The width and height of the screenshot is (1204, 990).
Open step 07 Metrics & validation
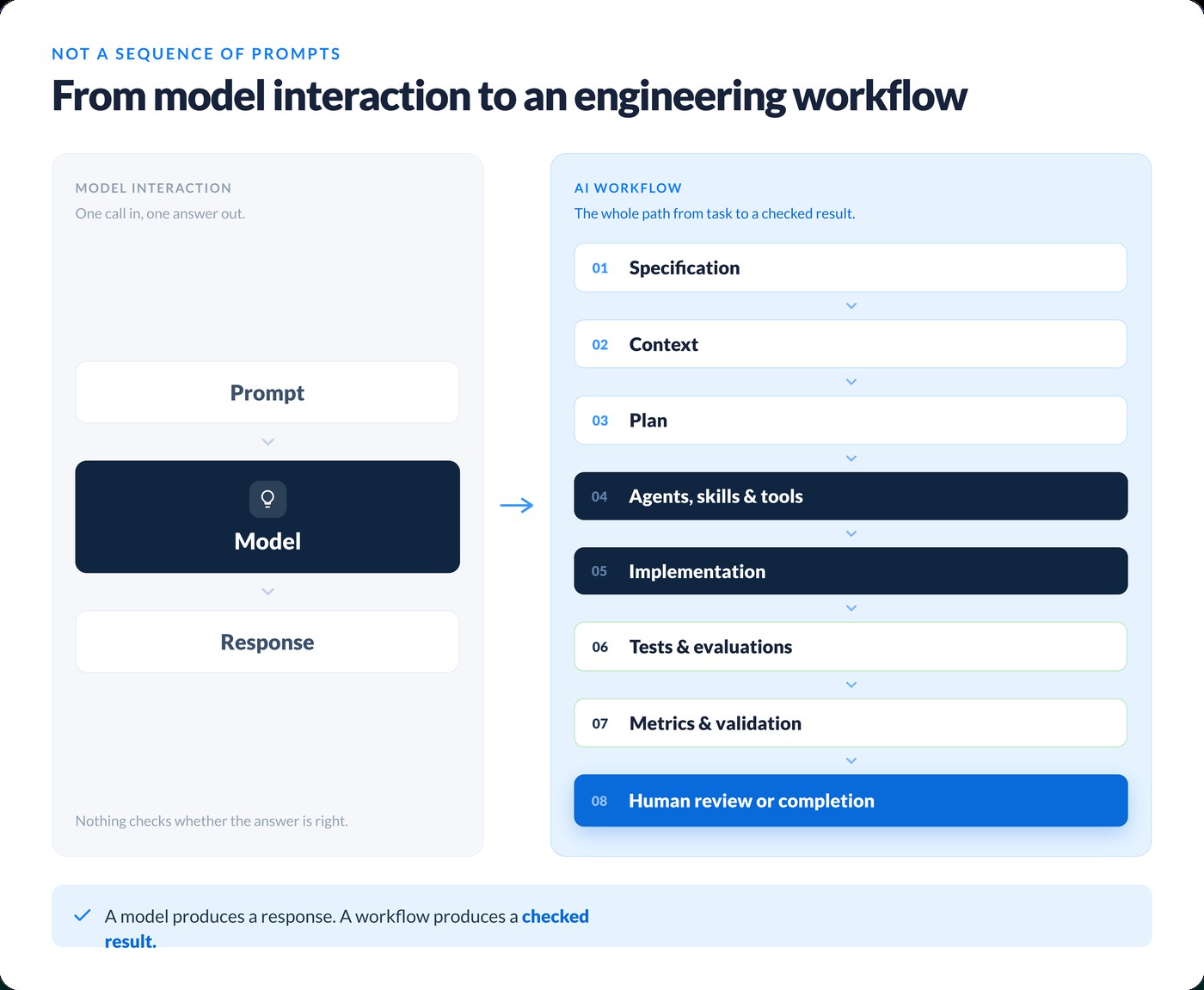(x=851, y=723)
